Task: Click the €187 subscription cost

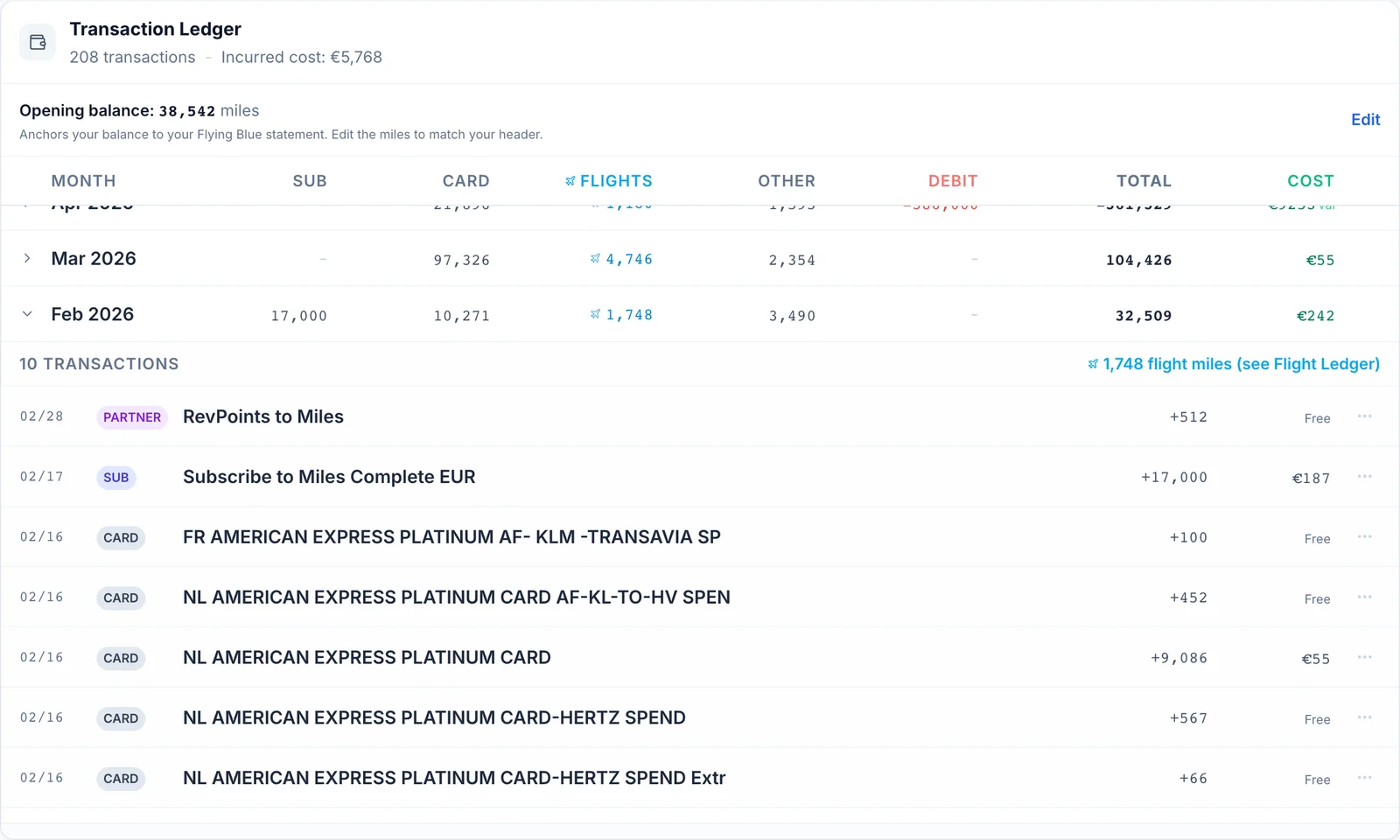Action: (1311, 478)
